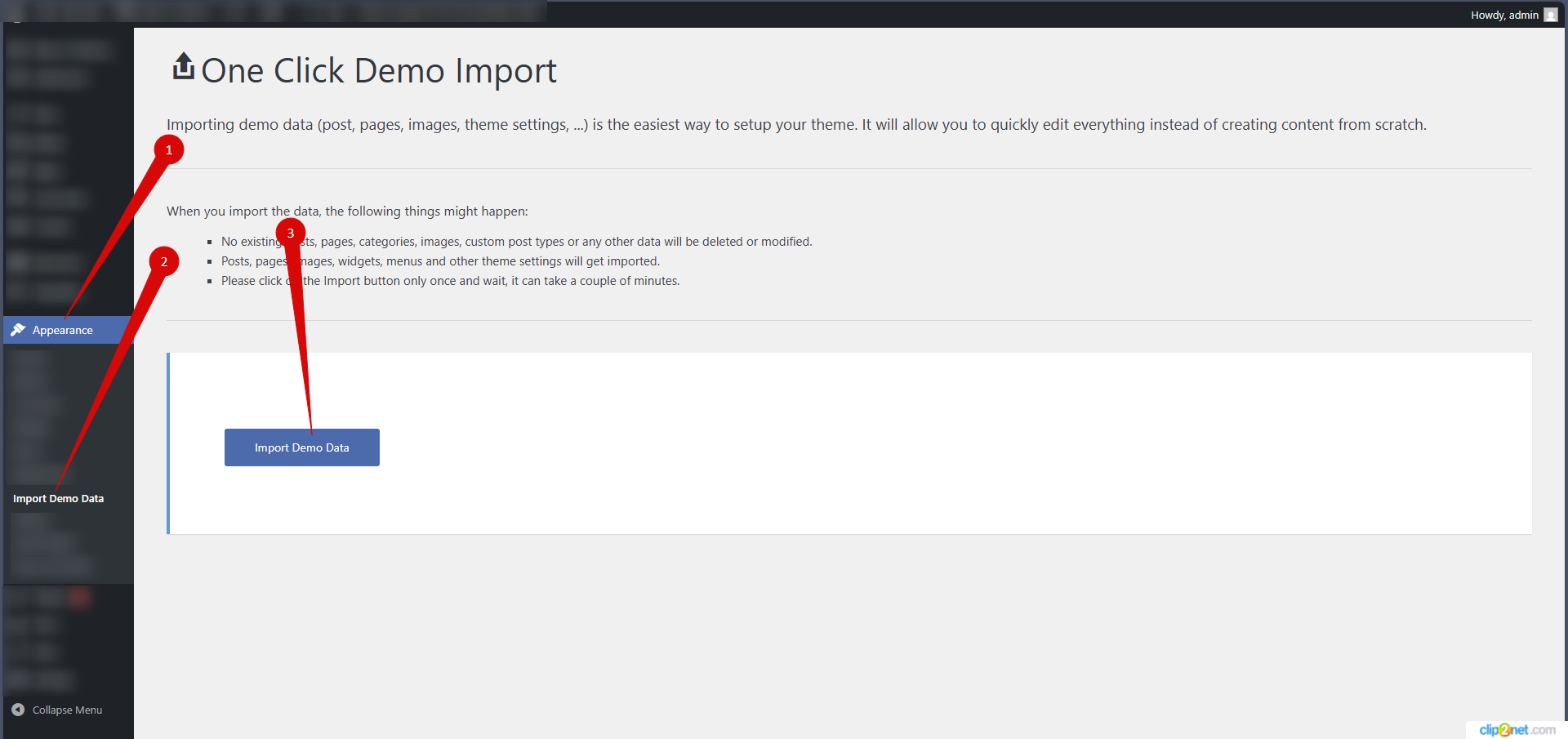Viewport: 1568px width, 739px height.
Task: Click the admin avatar icon top right
Action: pos(1551,15)
